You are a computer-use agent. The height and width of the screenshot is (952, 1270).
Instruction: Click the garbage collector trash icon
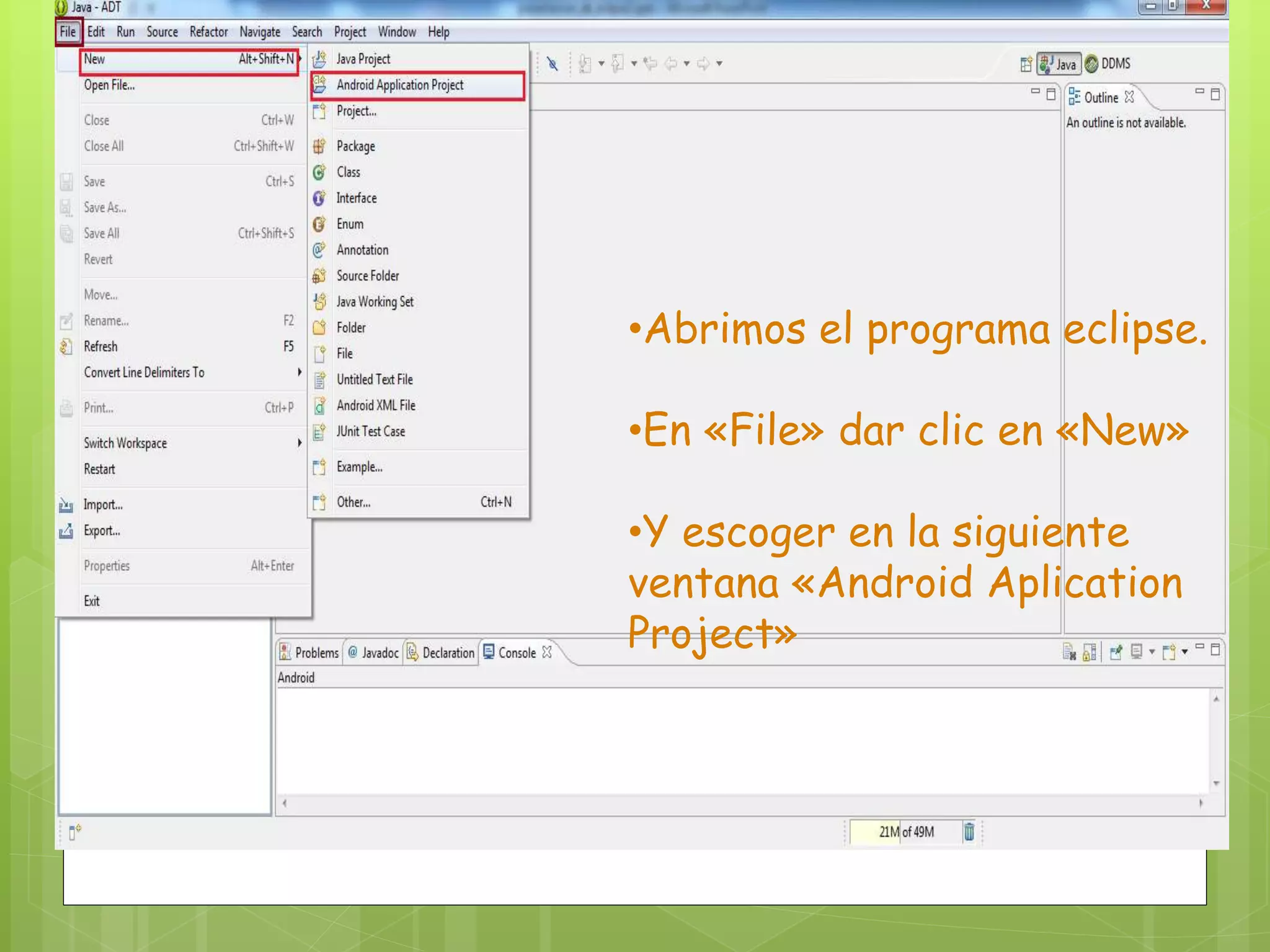(968, 831)
